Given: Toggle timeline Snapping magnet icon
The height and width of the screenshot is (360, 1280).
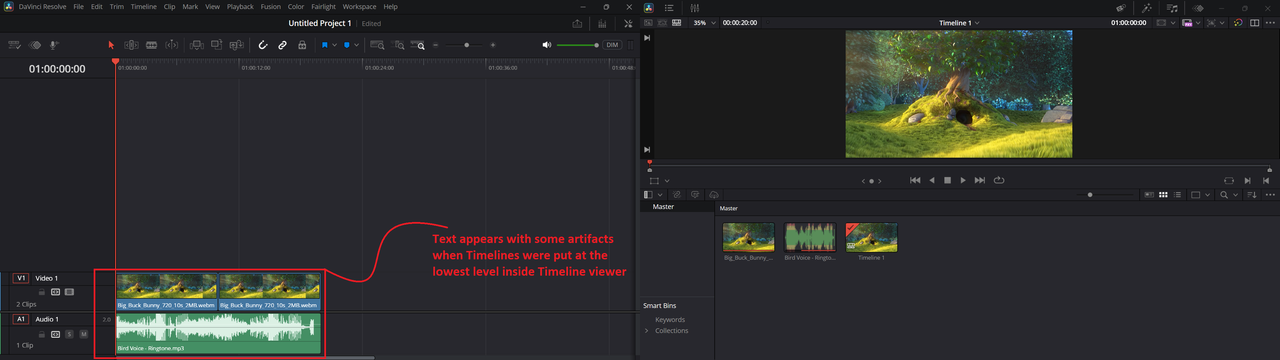Looking at the screenshot, I should [263, 45].
